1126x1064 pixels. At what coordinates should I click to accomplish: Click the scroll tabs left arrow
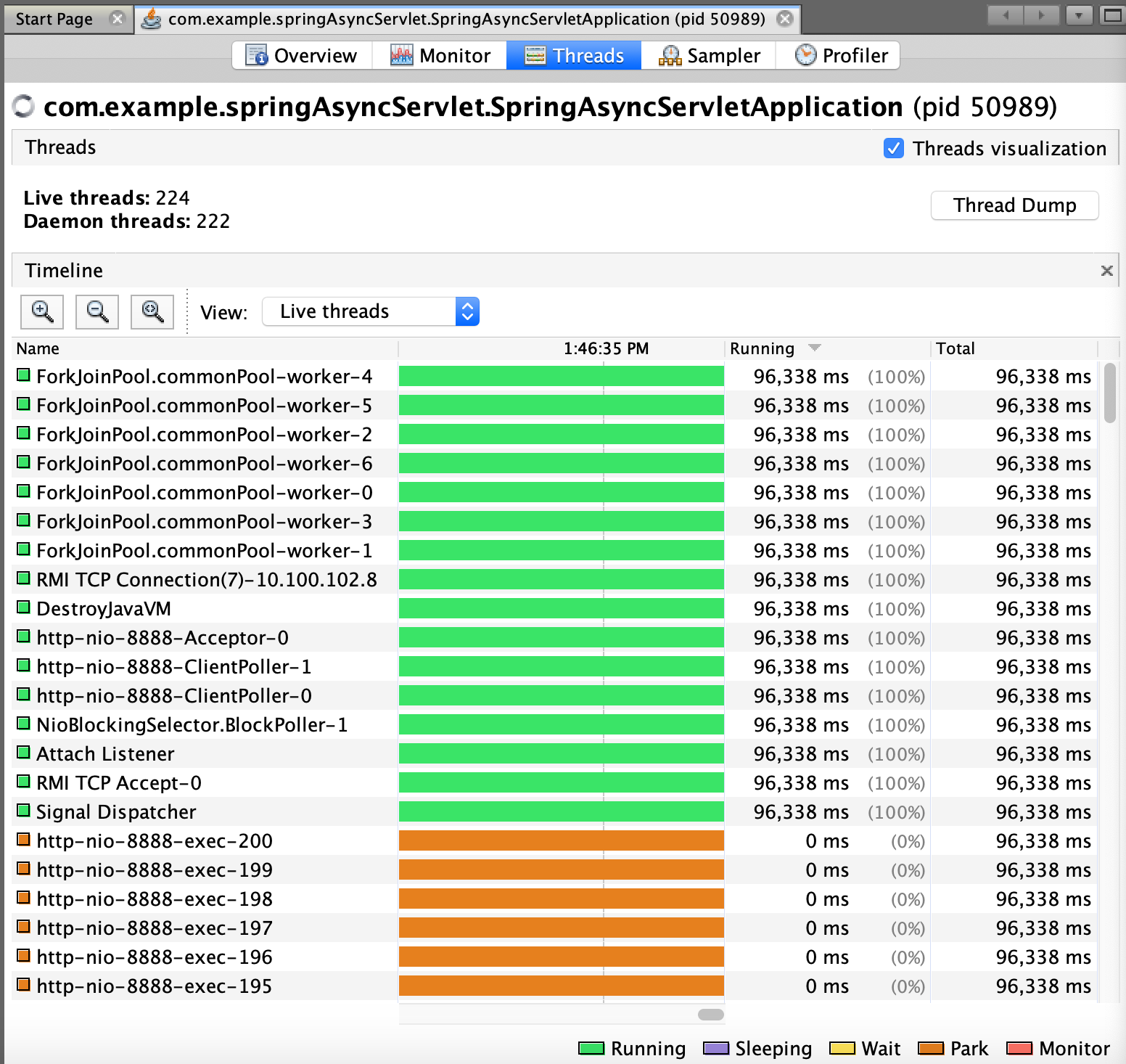click(1006, 15)
